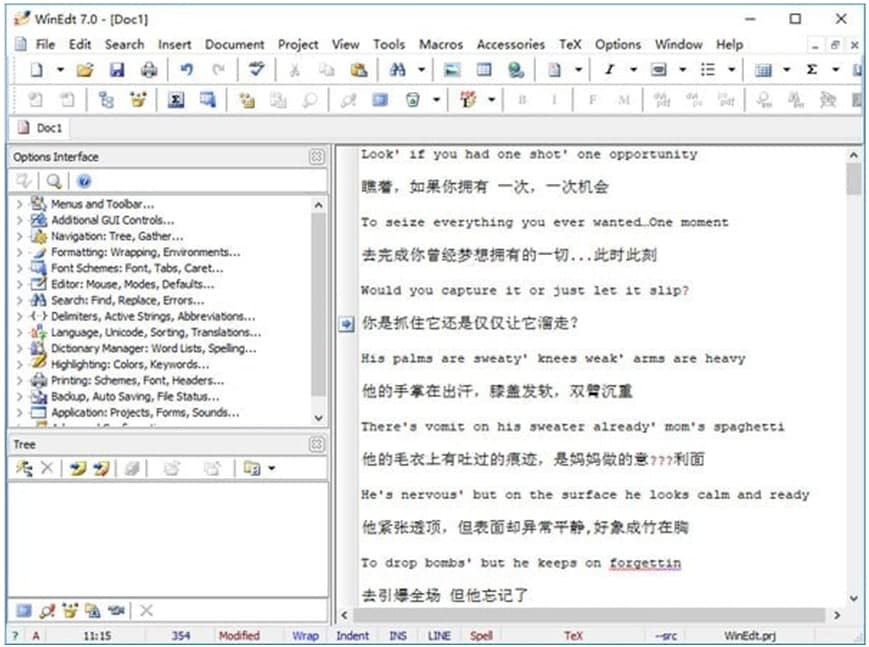Screen dimensions: 869x647
Task: Print the current document
Action: pyautogui.click(x=149, y=69)
